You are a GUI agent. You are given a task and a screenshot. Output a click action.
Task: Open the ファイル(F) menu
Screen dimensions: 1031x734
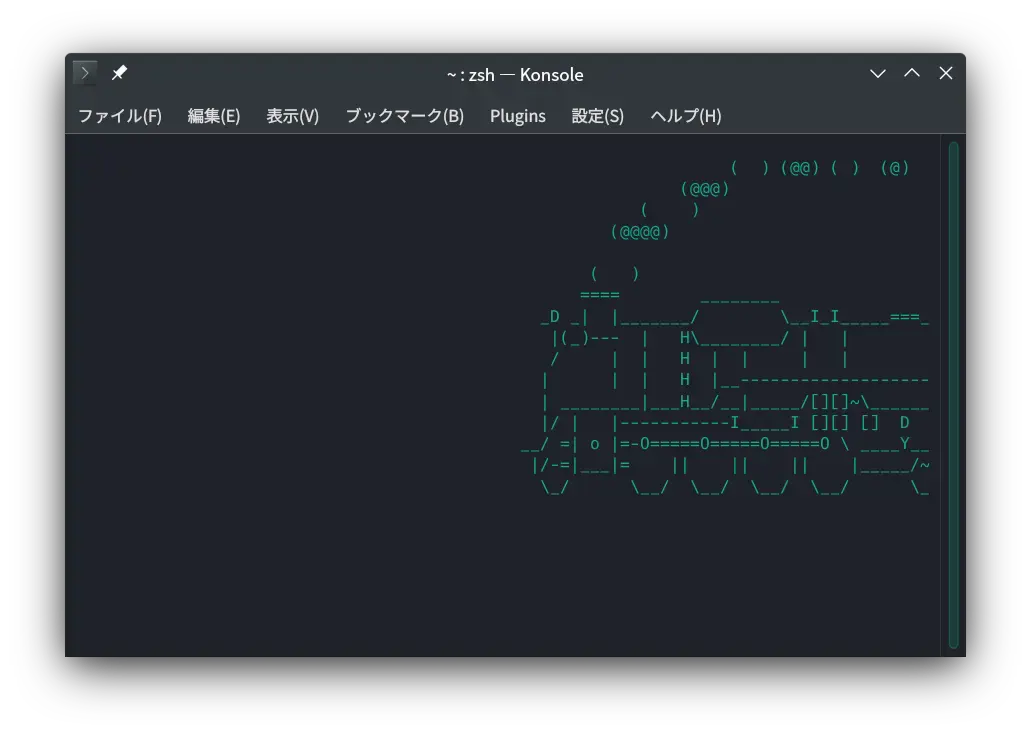[120, 116]
